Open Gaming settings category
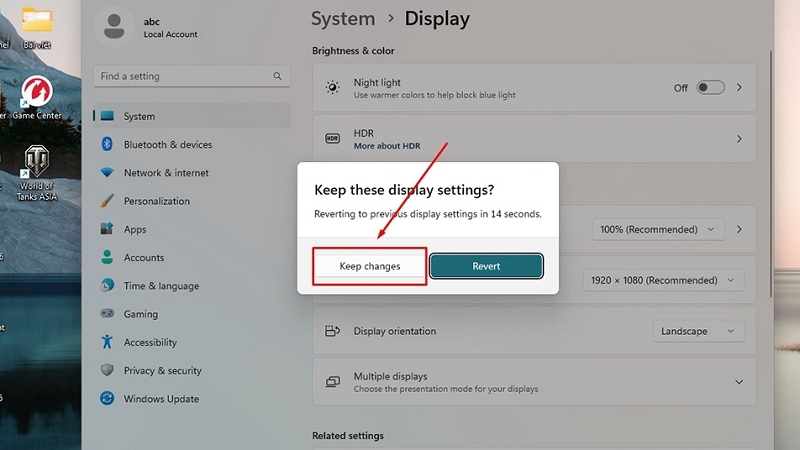800x450 pixels. (192, 314)
